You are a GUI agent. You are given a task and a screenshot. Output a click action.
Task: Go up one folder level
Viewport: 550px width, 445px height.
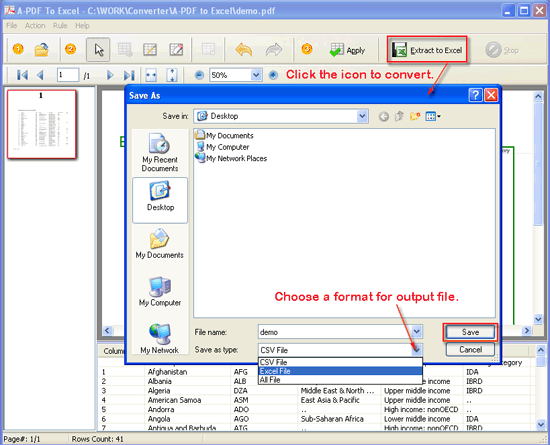click(399, 116)
